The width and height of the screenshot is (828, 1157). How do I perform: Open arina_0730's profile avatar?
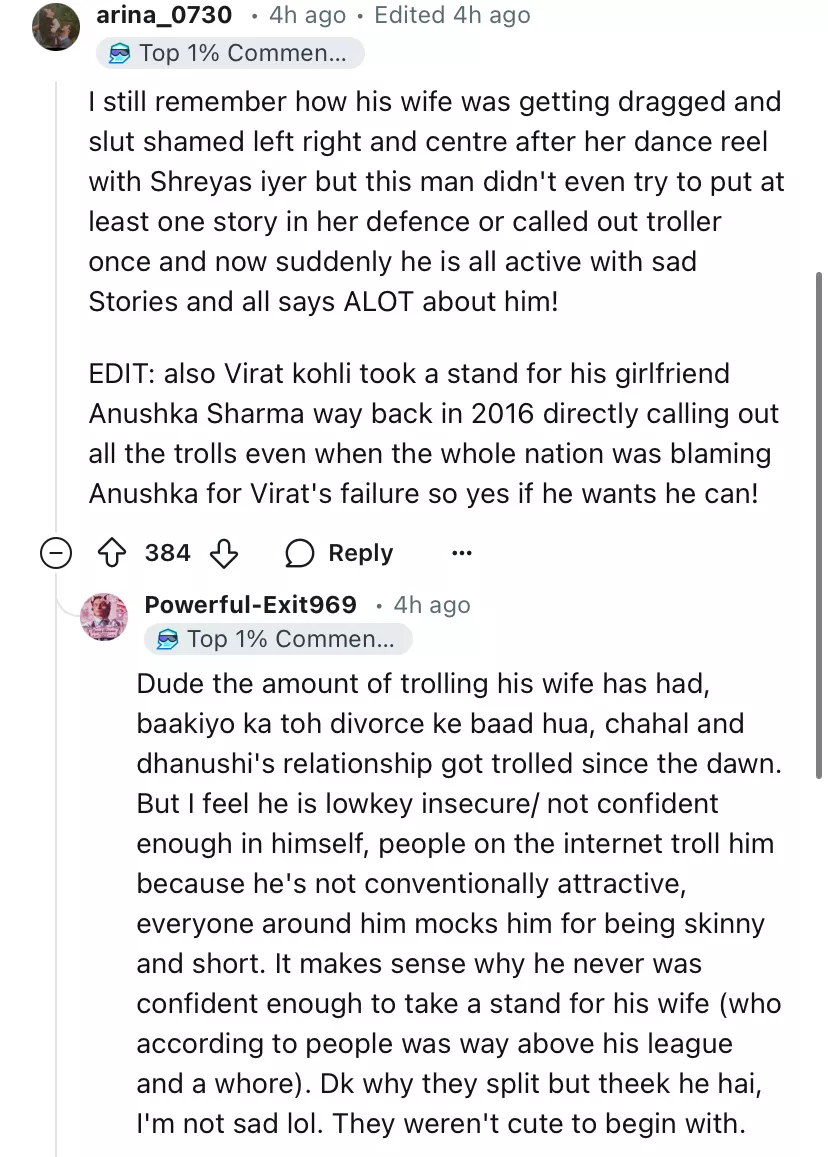coord(56,27)
